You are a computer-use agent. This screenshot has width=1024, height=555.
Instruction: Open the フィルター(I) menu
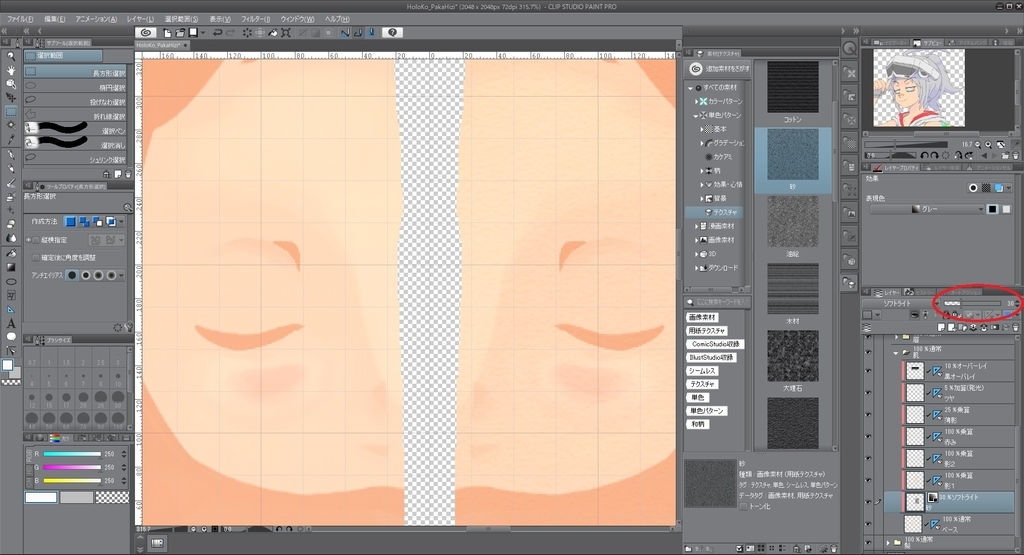[255, 19]
